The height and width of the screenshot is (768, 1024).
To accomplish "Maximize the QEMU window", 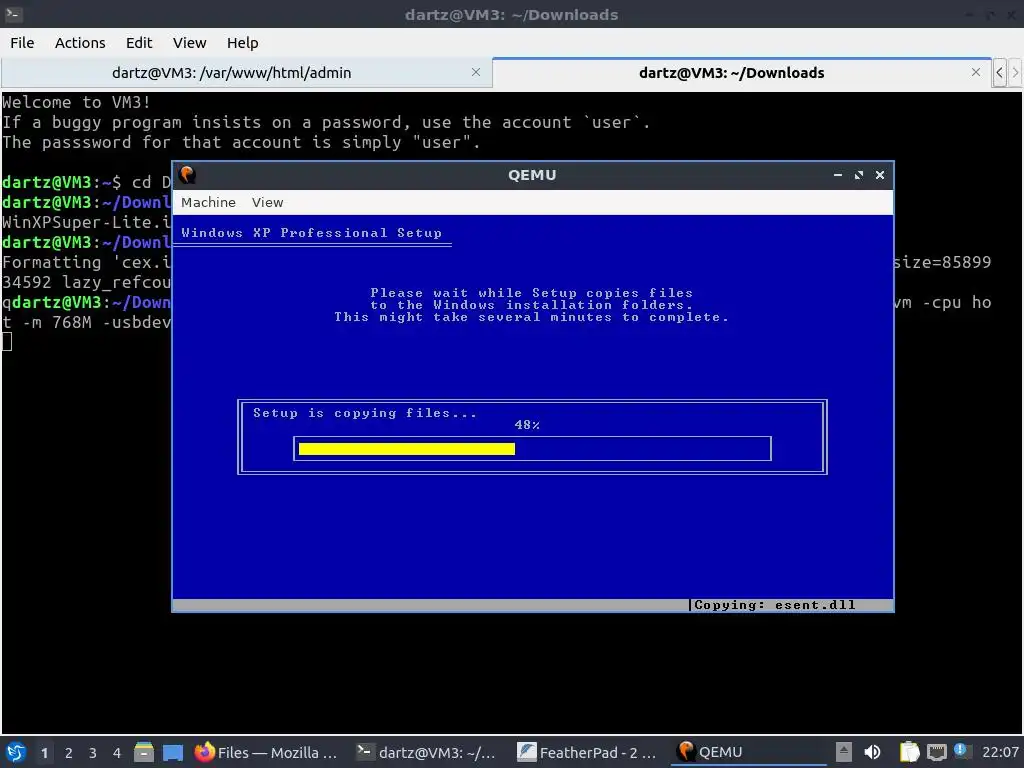I will 859,175.
